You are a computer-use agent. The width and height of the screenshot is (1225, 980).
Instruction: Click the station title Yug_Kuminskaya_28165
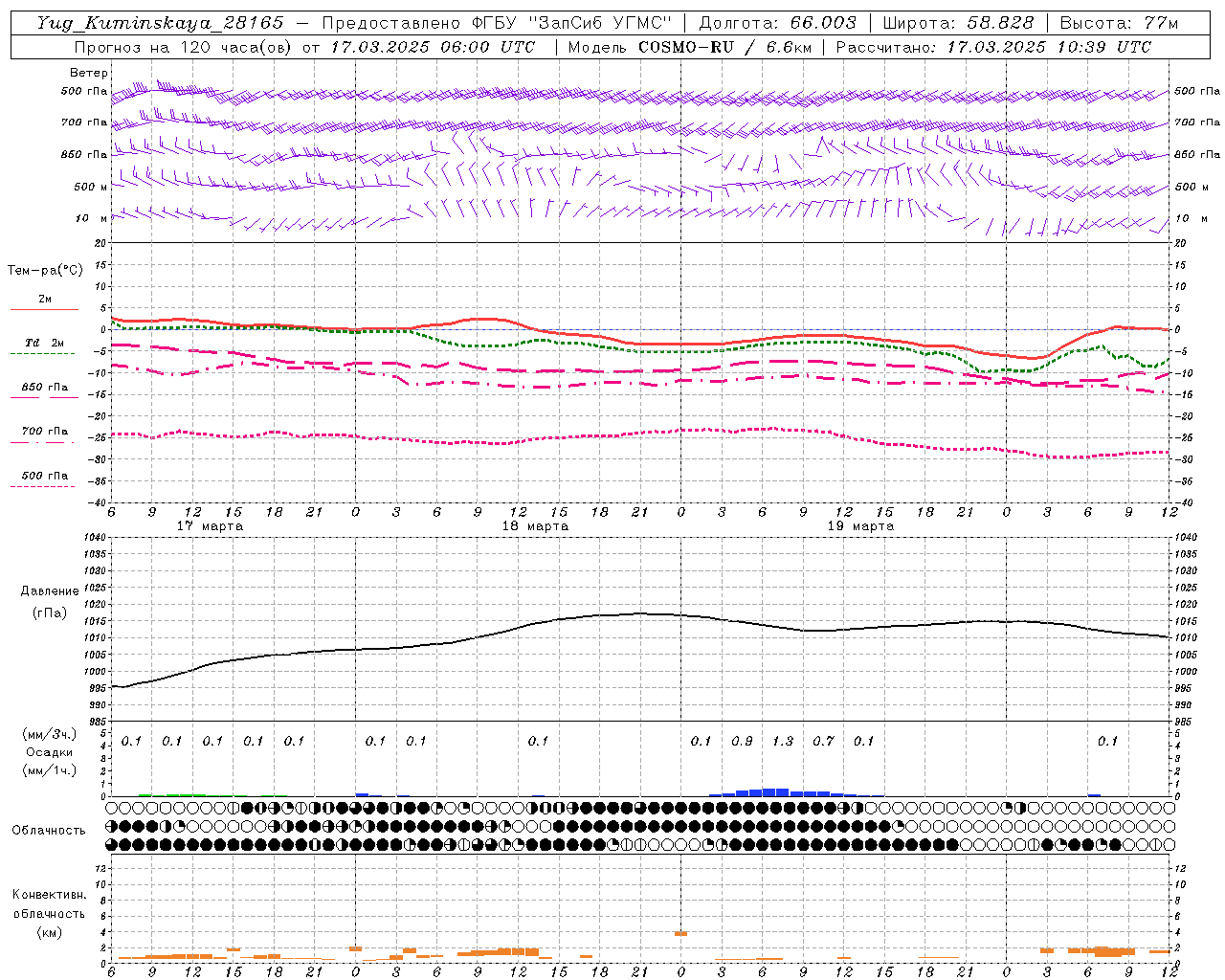point(160,23)
